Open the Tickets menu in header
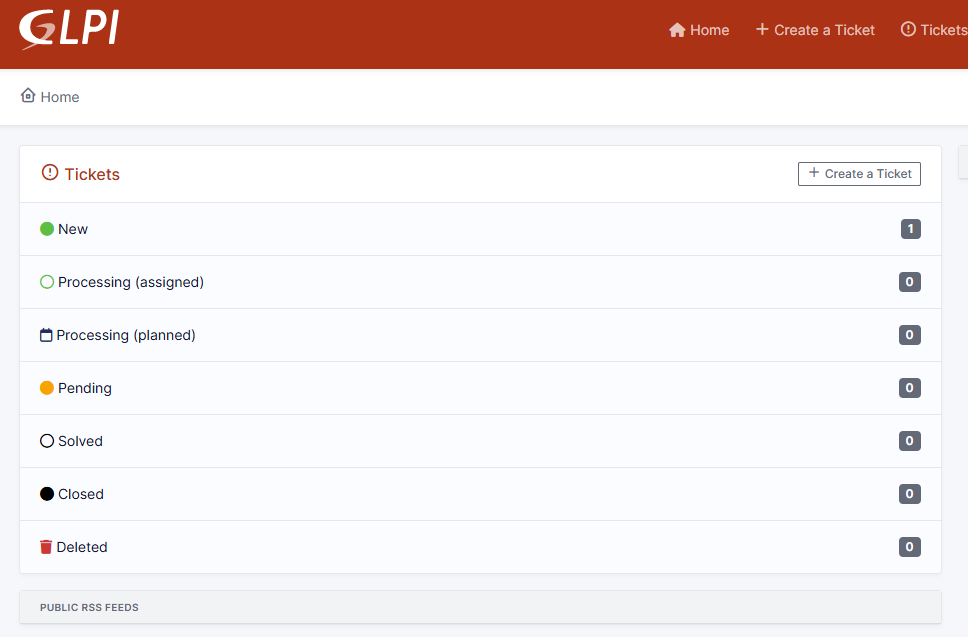 [934, 30]
